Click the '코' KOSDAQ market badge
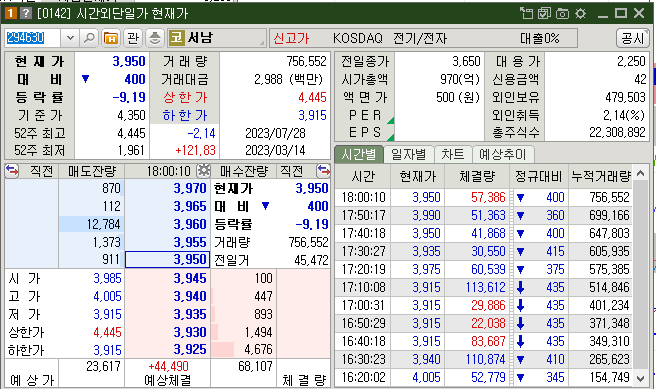The image size is (656, 389). (177, 38)
